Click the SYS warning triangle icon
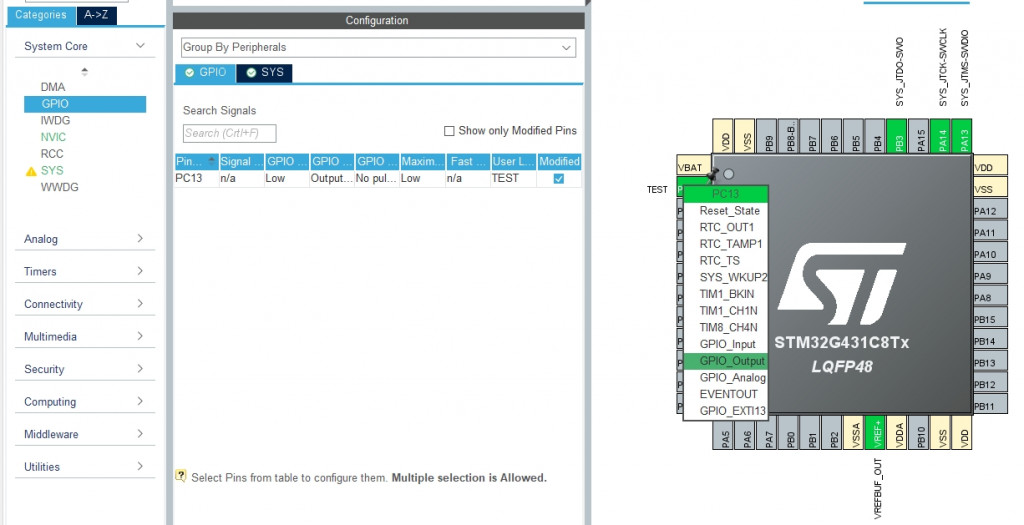This screenshot has height=525, width=1024. point(31,171)
